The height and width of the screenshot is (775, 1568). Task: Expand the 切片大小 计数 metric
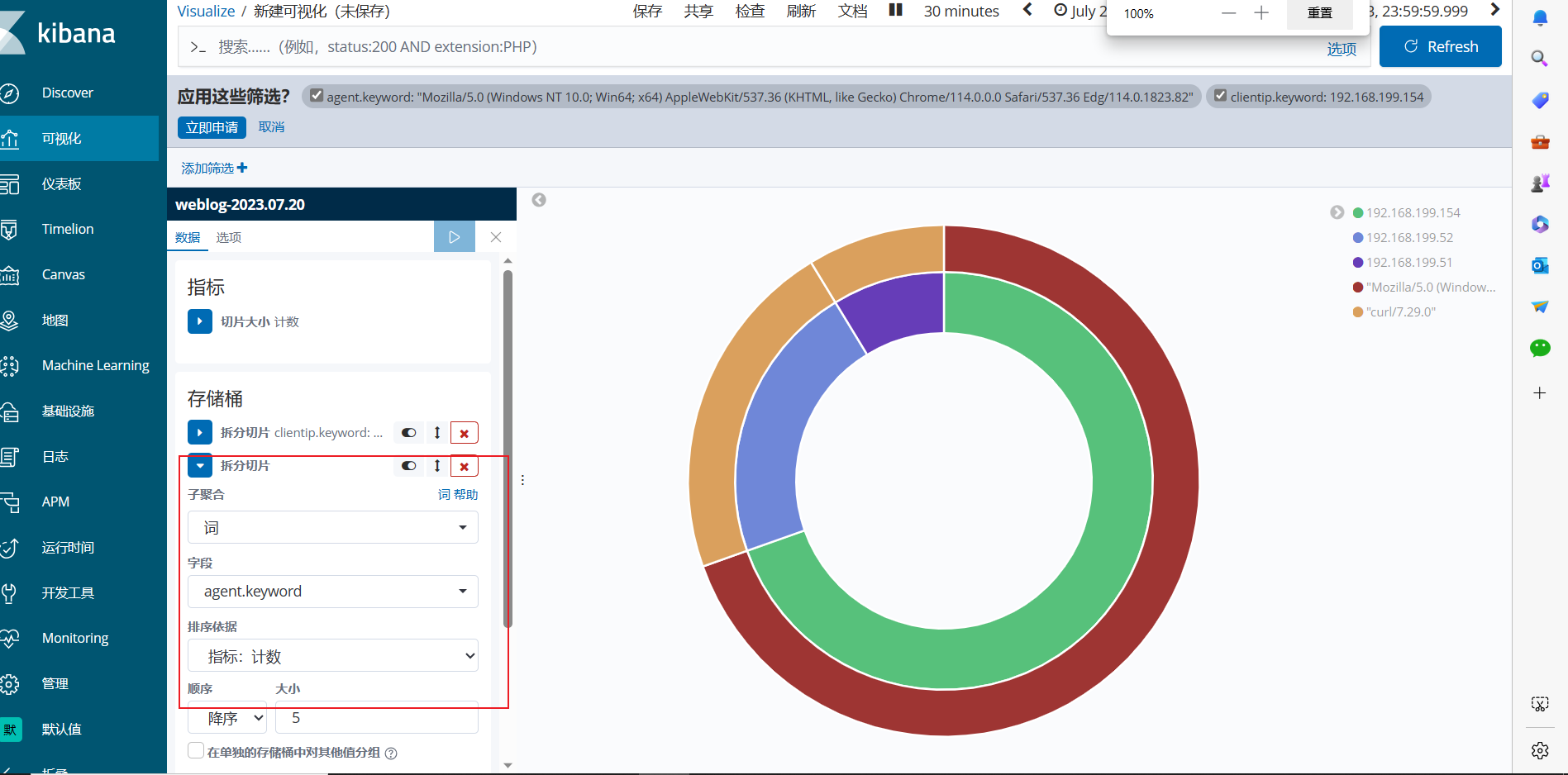point(200,321)
